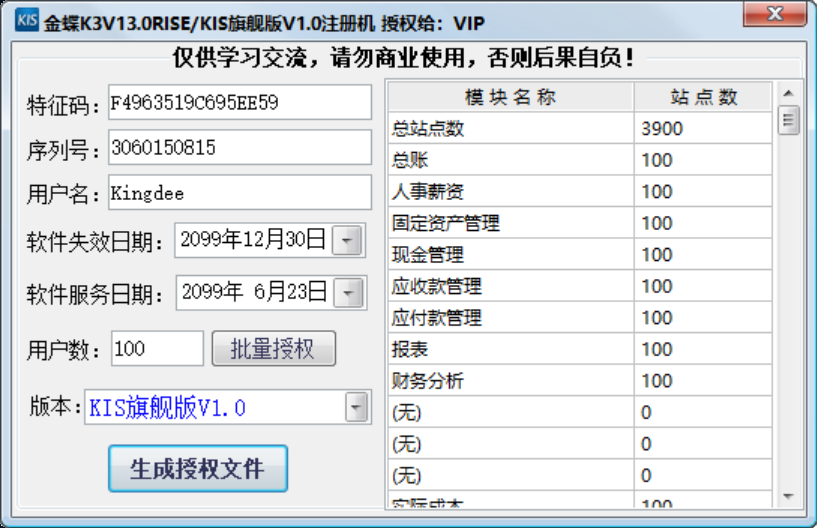Select the 应收款管理 module row
The height and width of the screenshot is (528, 817).
coord(579,286)
